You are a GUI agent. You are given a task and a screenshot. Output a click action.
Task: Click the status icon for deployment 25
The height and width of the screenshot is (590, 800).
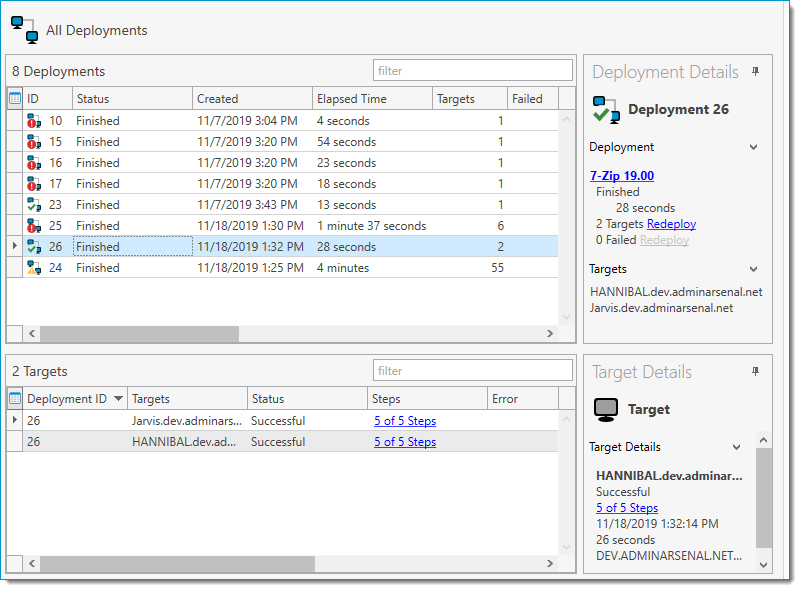[x=34, y=226]
